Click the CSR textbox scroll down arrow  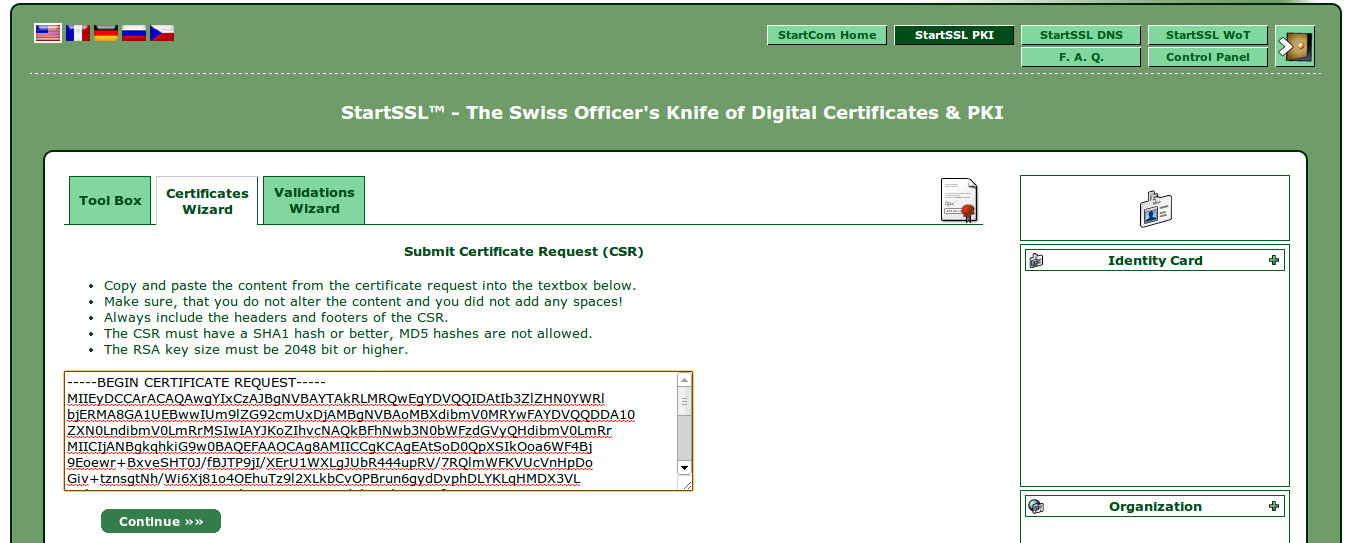(684, 467)
